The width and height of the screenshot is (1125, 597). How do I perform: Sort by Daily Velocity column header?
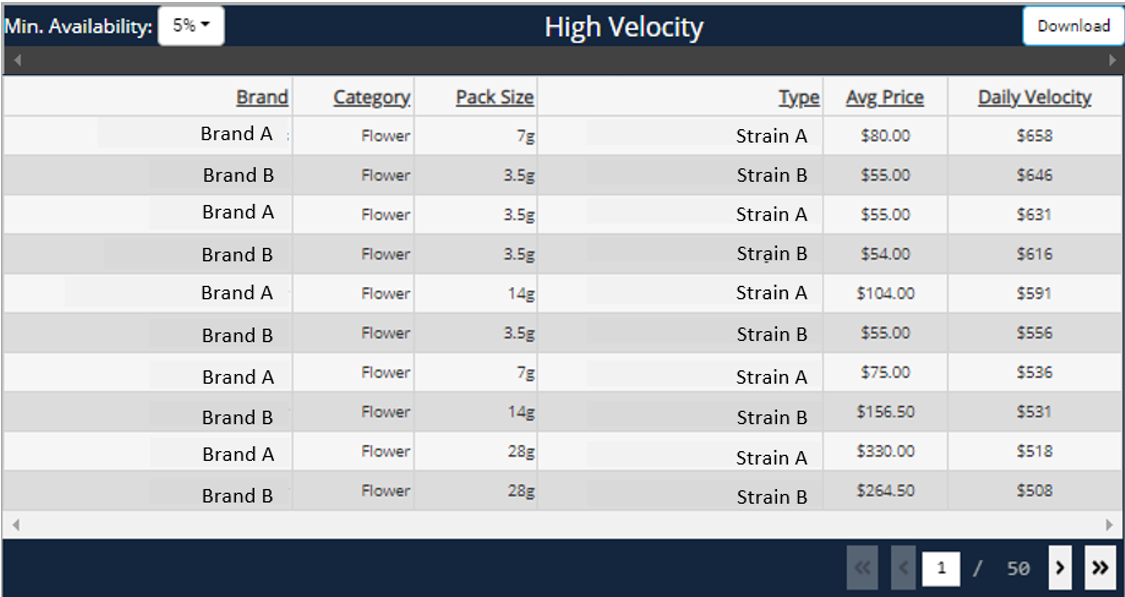1034,97
